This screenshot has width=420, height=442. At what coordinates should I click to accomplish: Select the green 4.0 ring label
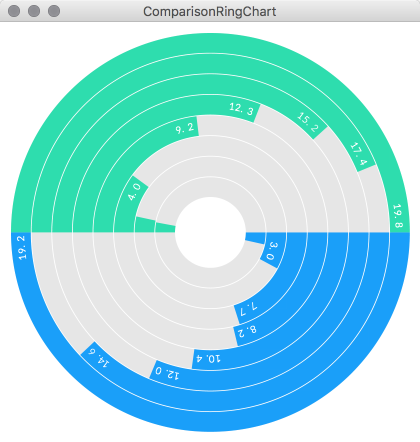point(135,192)
